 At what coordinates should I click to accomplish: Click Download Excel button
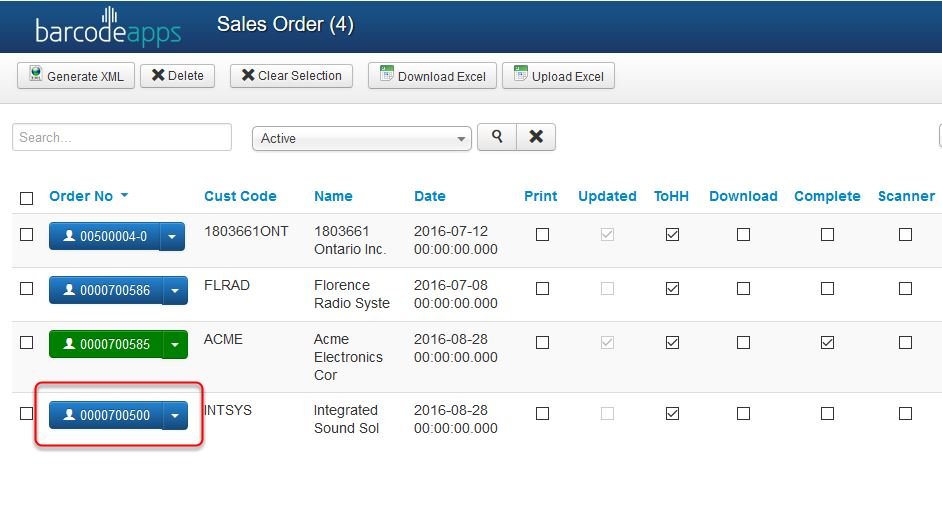pyautogui.click(x=432, y=76)
